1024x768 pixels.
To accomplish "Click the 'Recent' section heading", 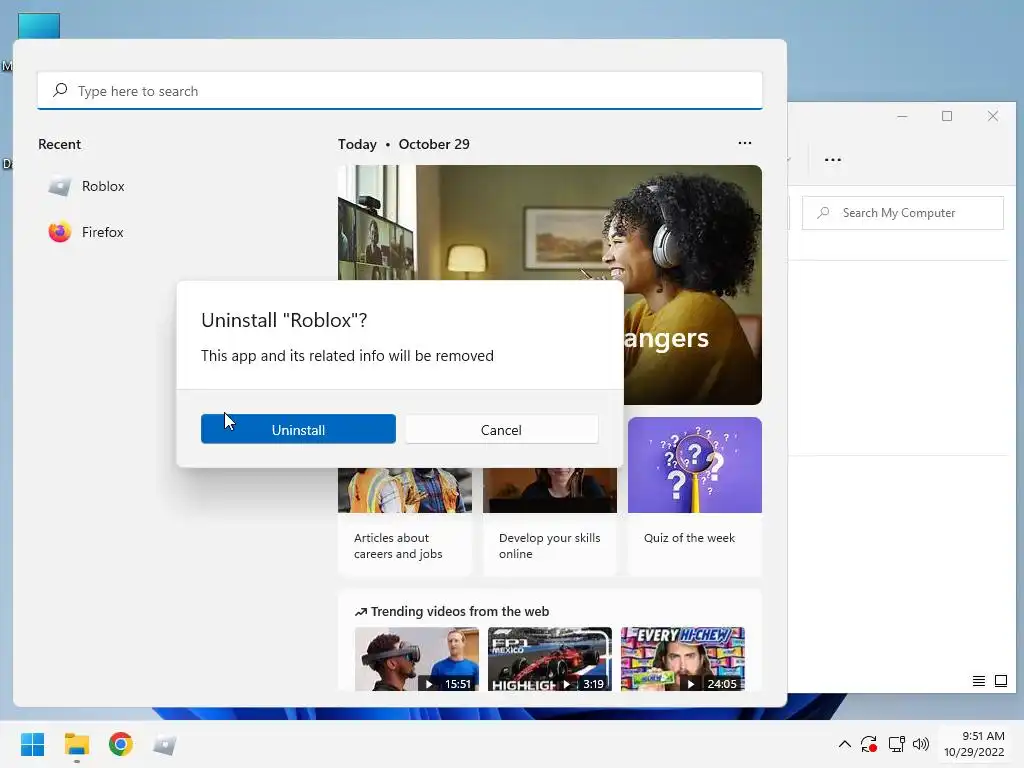I will [x=59, y=144].
